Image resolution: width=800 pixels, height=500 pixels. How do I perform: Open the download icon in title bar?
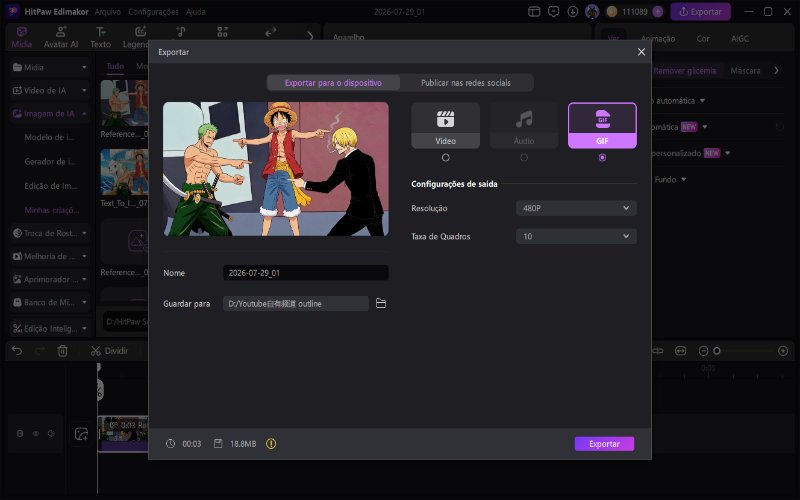(572, 11)
